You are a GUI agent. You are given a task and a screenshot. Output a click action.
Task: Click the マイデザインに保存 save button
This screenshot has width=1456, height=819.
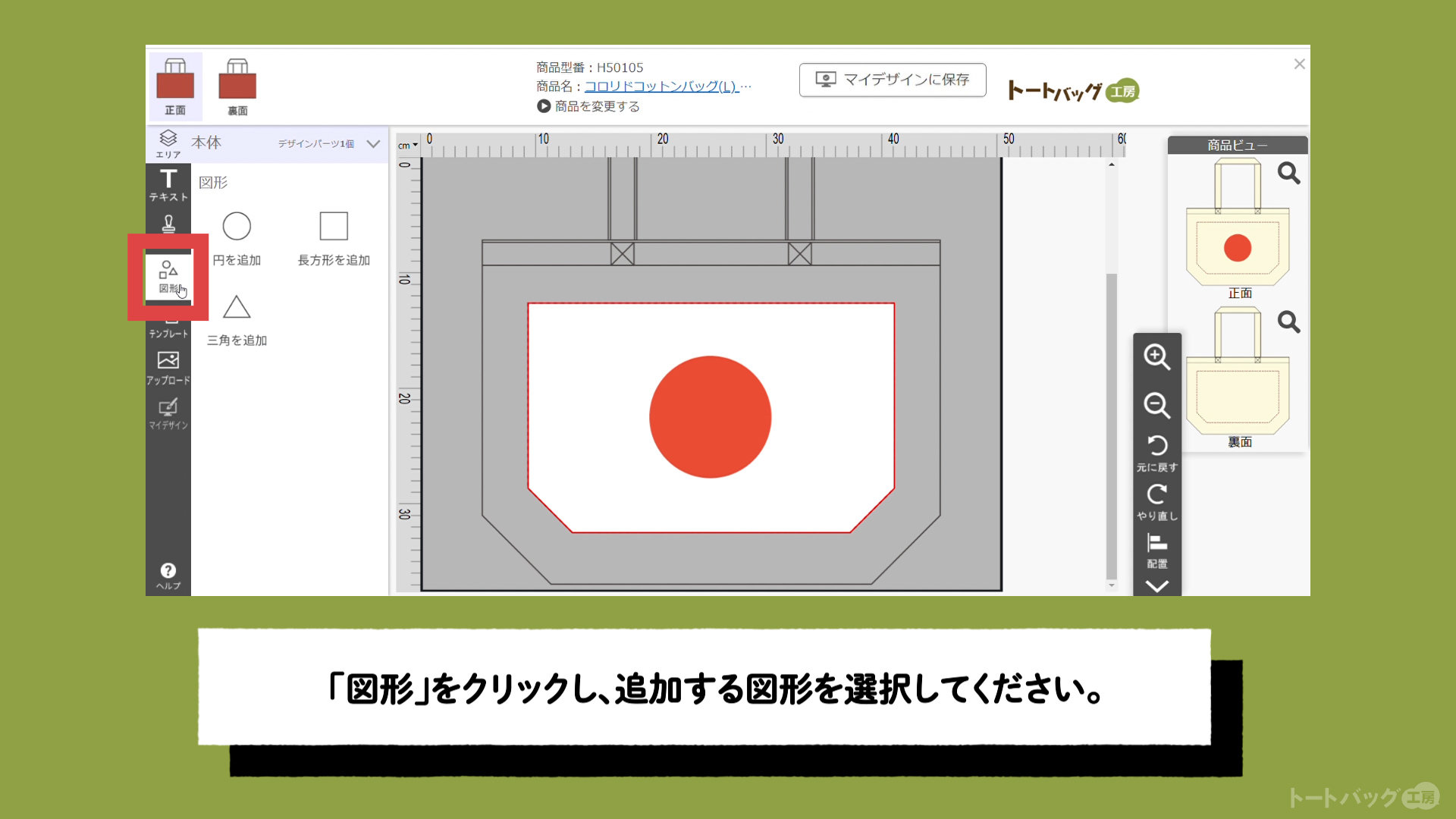893,80
